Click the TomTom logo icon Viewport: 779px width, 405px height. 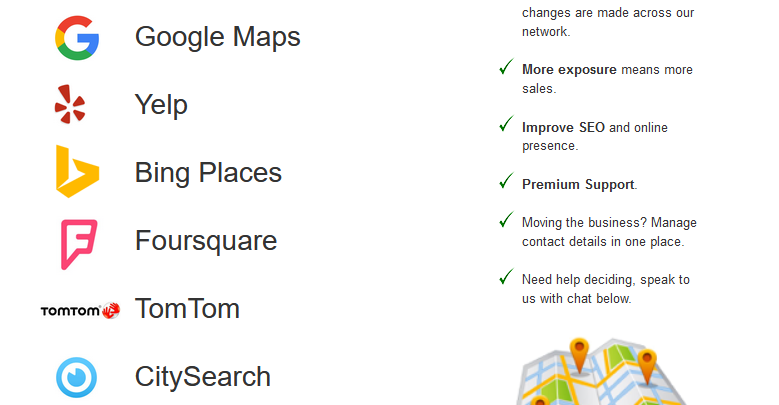(80, 310)
